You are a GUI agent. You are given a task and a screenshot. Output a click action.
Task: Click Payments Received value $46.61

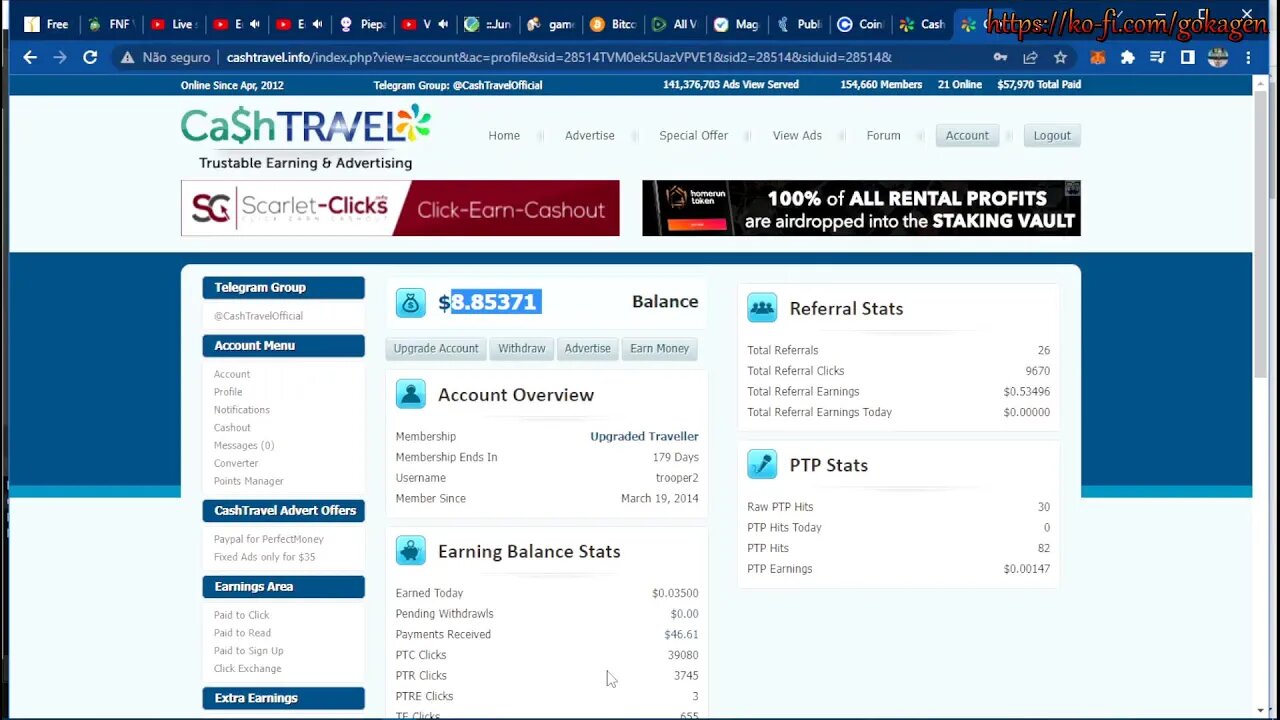click(x=681, y=634)
